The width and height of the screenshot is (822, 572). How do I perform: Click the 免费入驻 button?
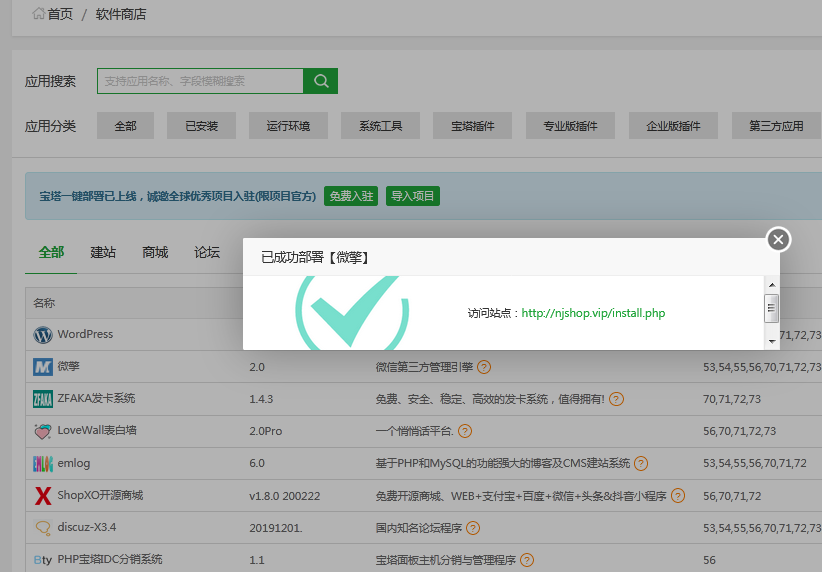coord(351,196)
